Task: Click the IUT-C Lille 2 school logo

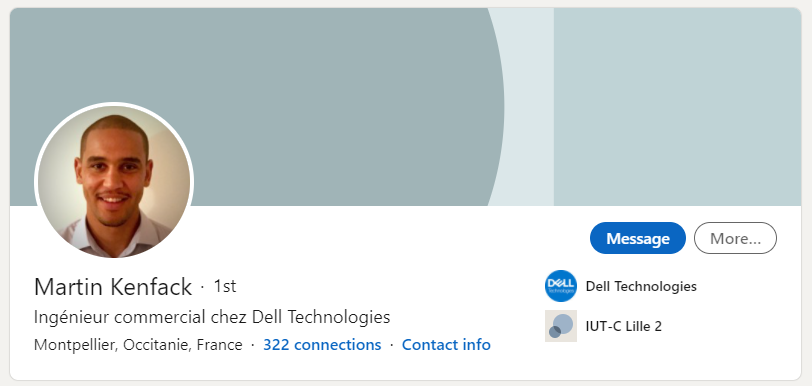Action: [561, 326]
